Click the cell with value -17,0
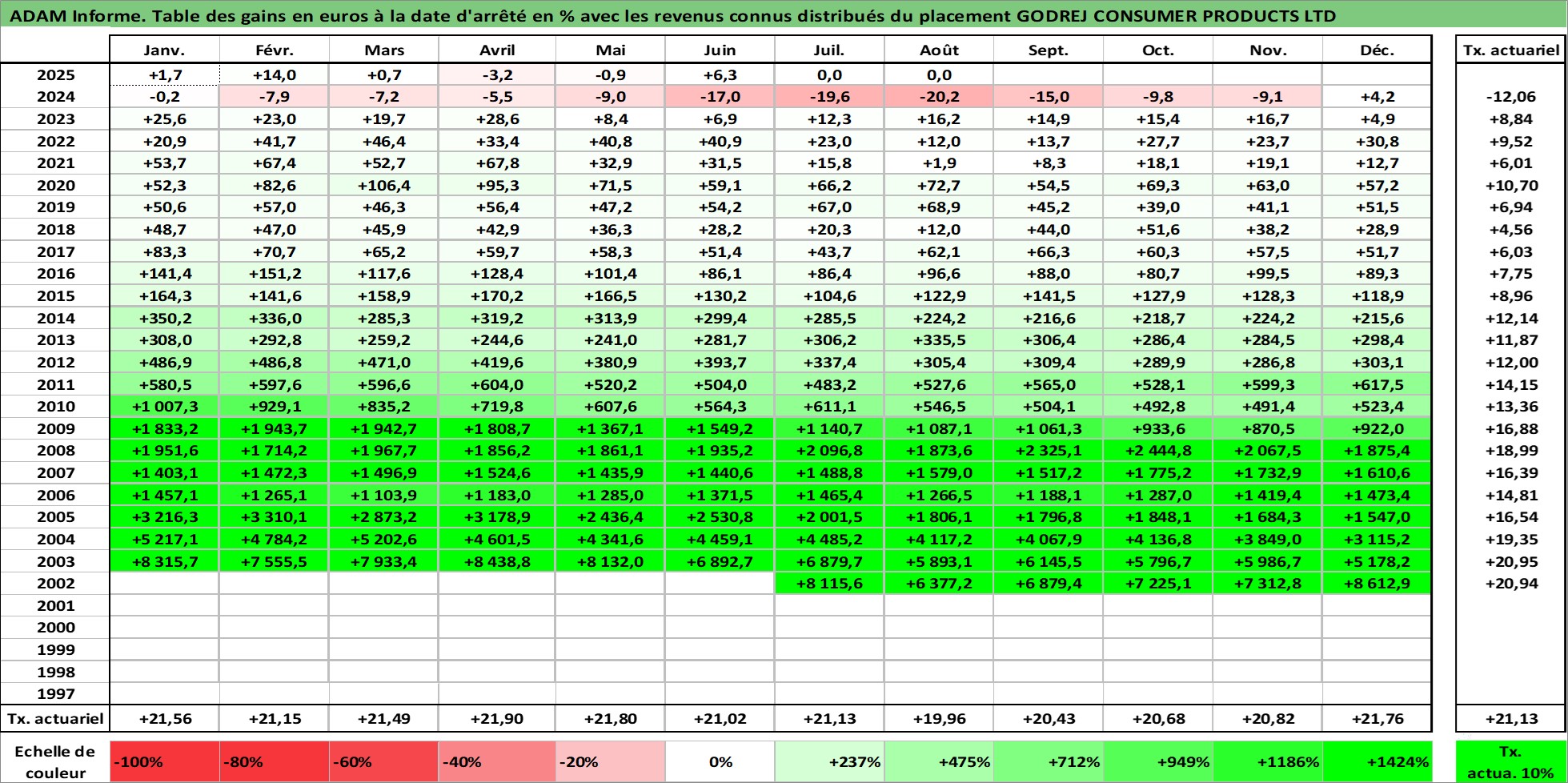Image resolution: width=1568 pixels, height=783 pixels. coord(720,96)
